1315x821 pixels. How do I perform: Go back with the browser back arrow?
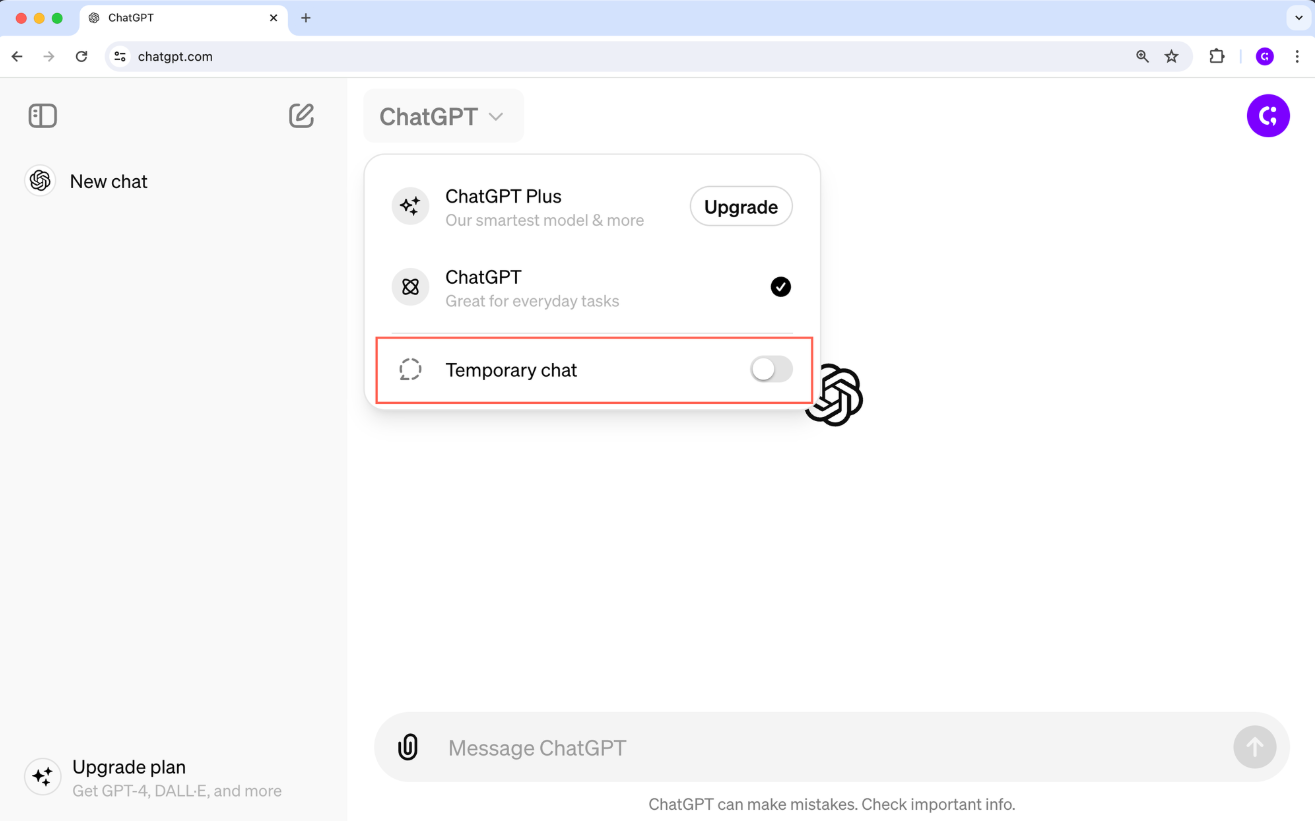(x=17, y=57)
